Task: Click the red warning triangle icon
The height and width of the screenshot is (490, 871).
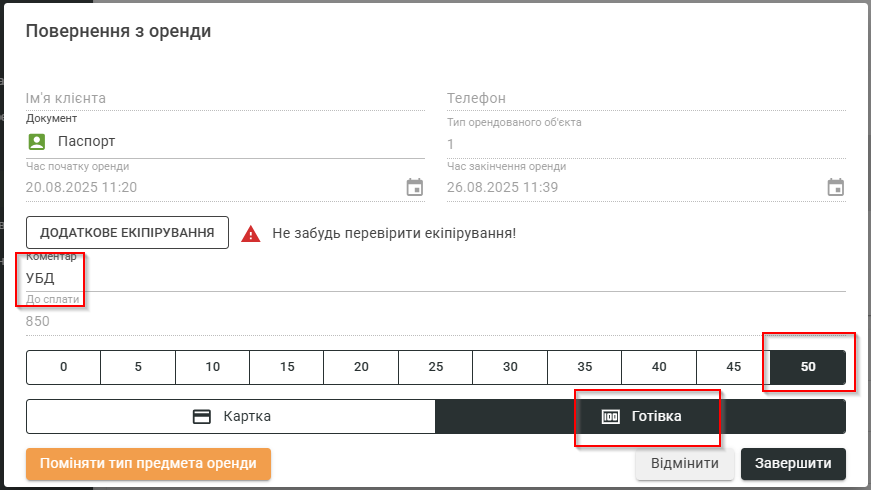Action: [252, 233]
